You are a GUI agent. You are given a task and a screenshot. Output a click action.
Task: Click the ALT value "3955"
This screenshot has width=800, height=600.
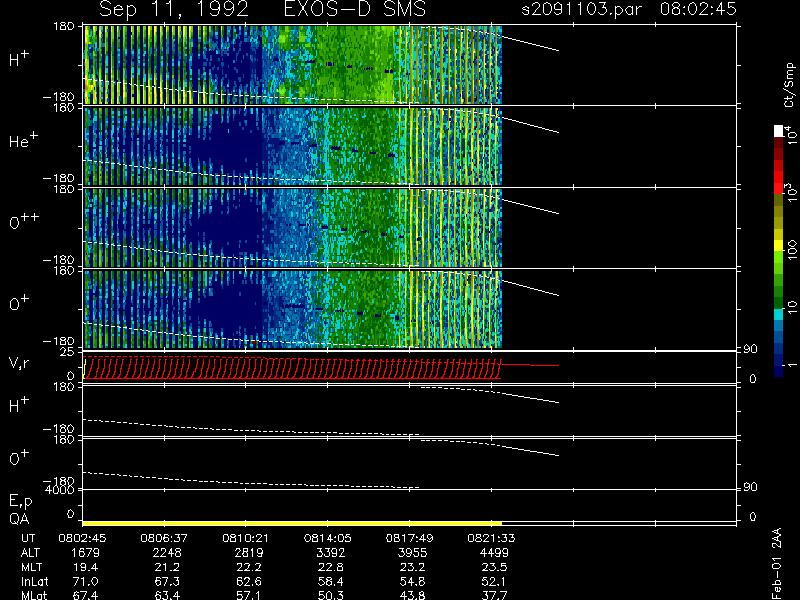(412, 553)
